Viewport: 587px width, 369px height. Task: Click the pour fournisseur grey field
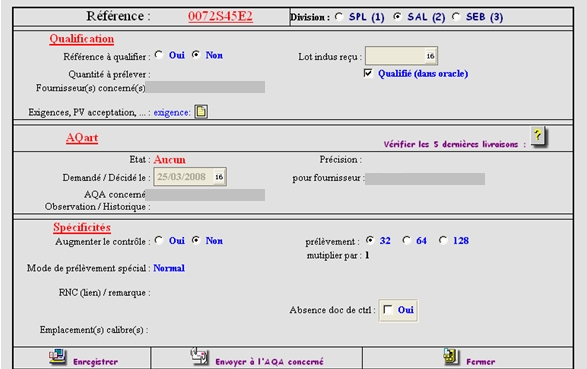(425, 179)
